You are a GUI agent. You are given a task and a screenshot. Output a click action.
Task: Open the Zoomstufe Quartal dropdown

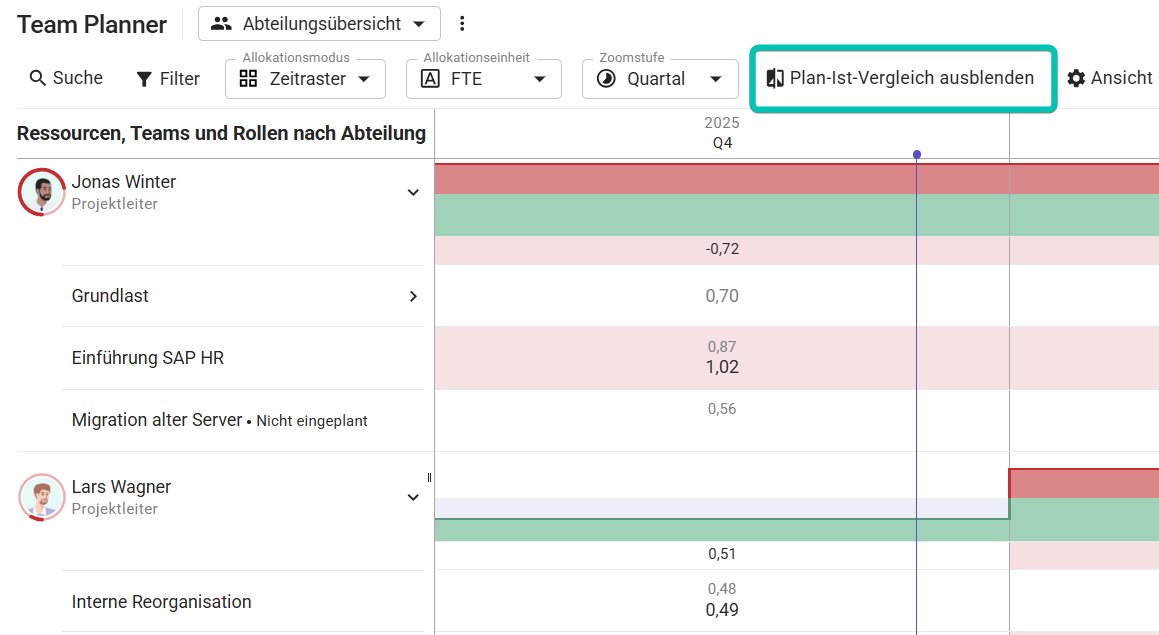660,79
